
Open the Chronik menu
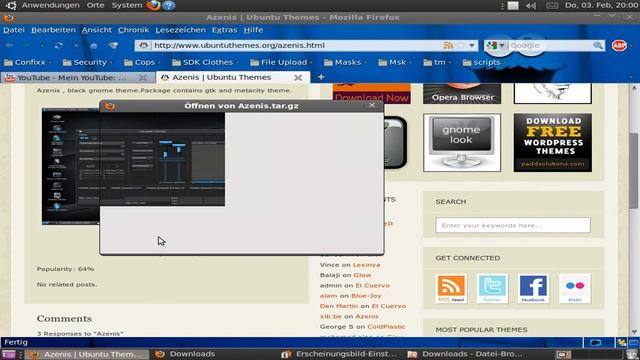(133, 30)
